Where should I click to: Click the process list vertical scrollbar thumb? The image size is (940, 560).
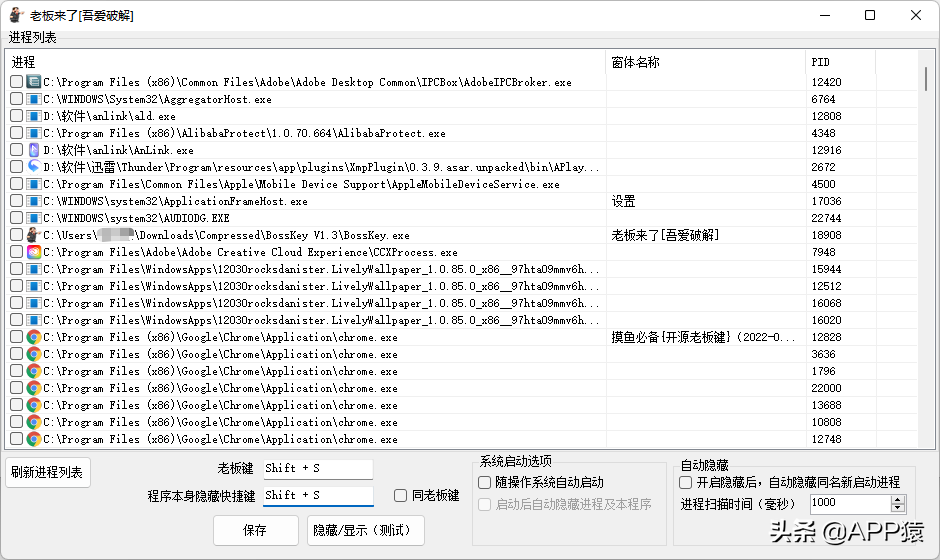point(926,79)
